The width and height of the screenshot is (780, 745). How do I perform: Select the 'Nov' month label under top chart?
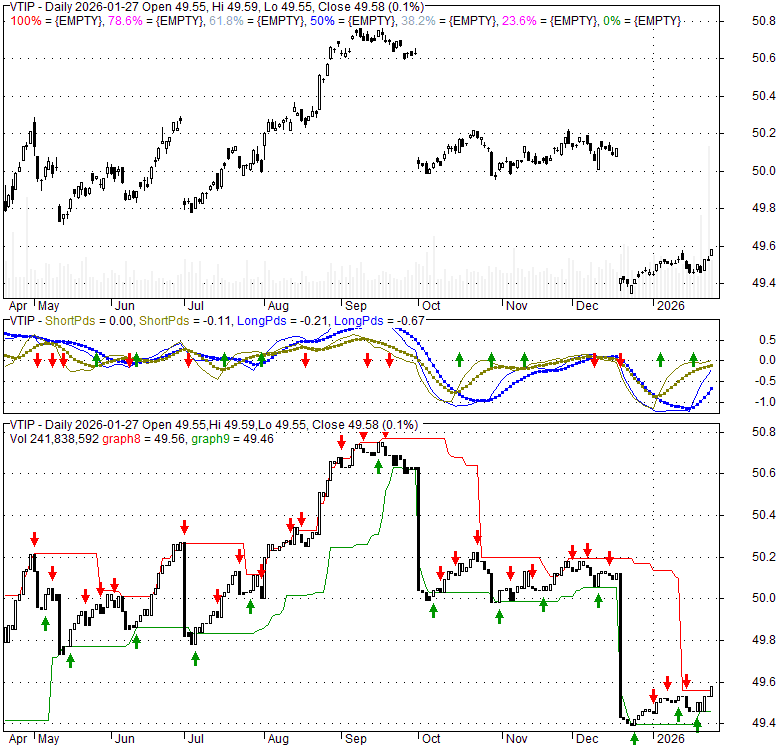(x=516, y=306)
